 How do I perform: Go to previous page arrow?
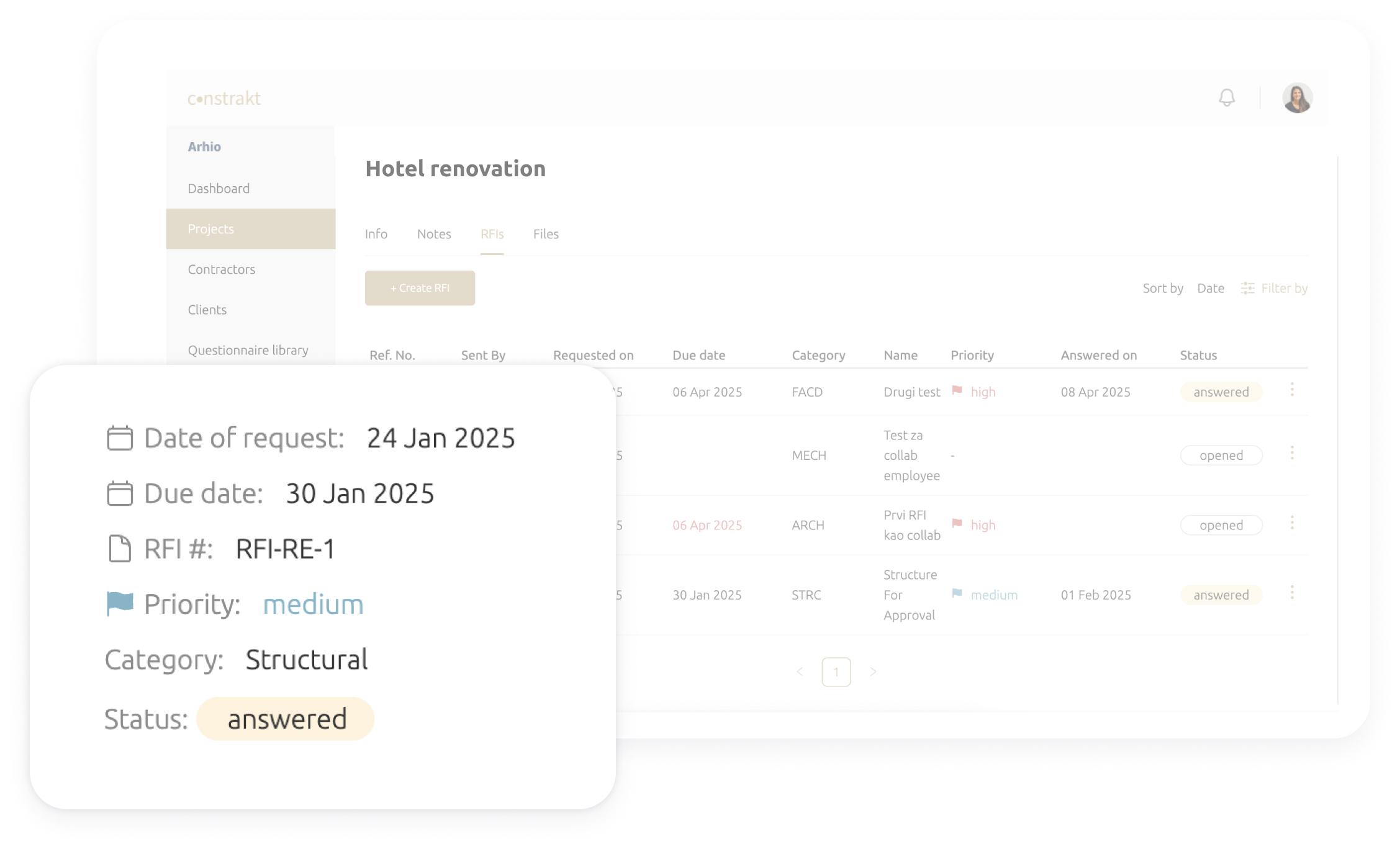pyautogui.click(x=800, y=672)
